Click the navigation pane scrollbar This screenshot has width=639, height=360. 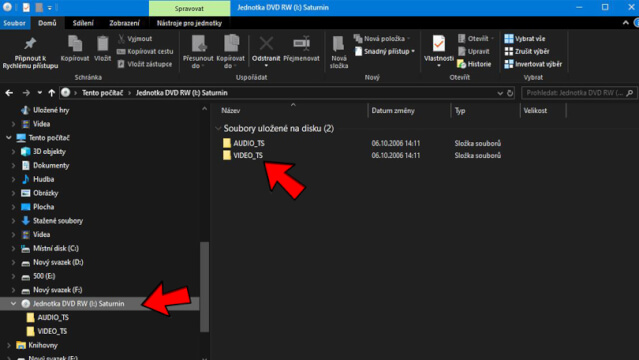click(x=205, y=287)
